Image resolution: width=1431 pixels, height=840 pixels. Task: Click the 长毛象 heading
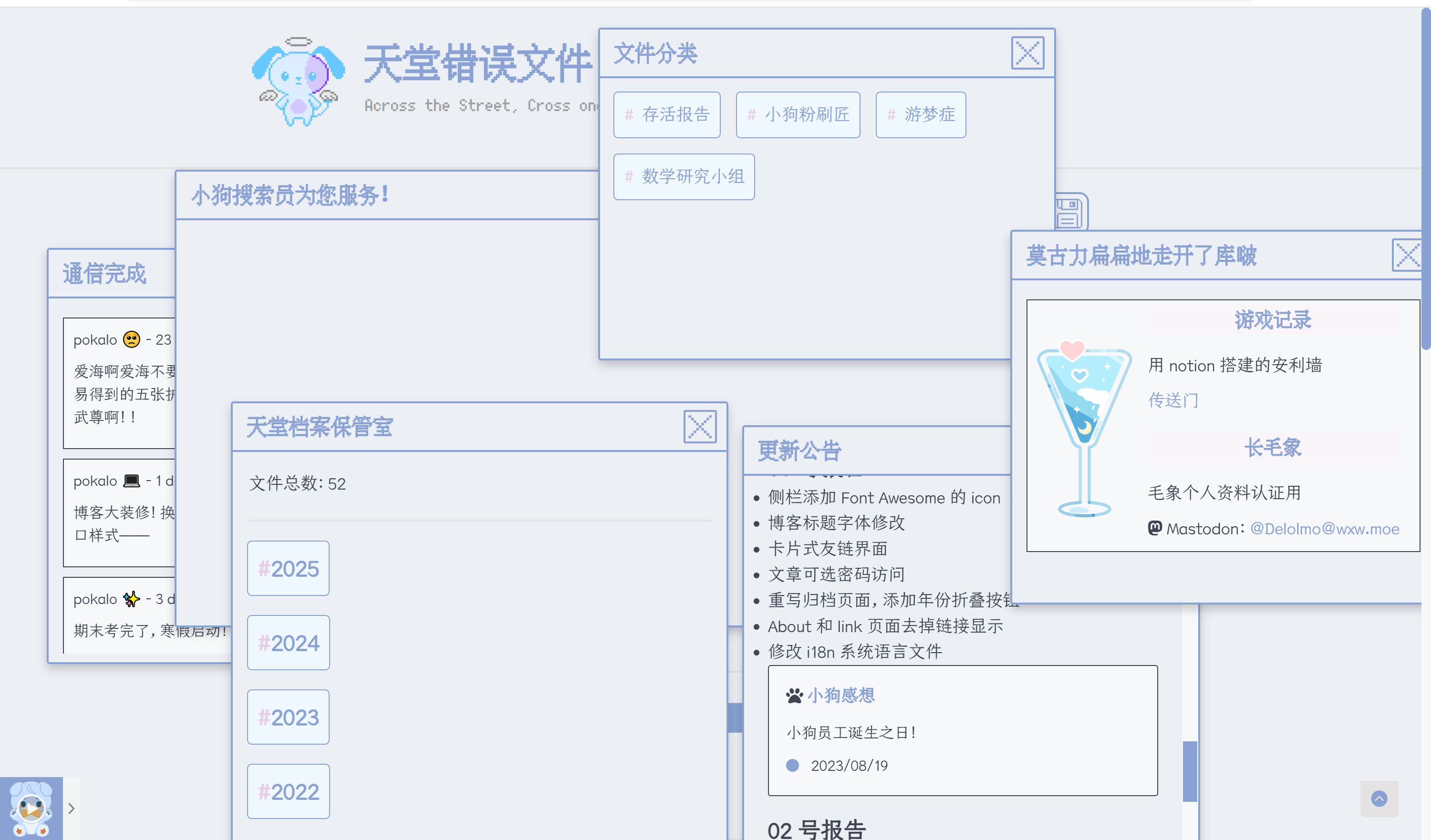1273,448
